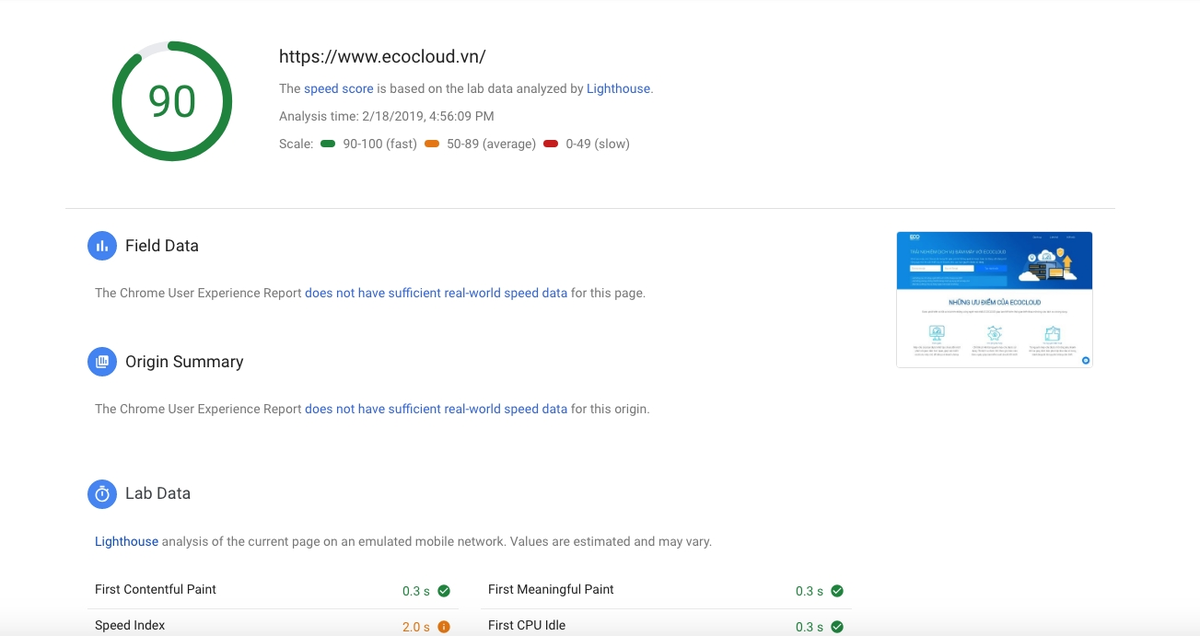Open the speed score link
Screen dimensions: 1200x636
click(x=338, y=89)
